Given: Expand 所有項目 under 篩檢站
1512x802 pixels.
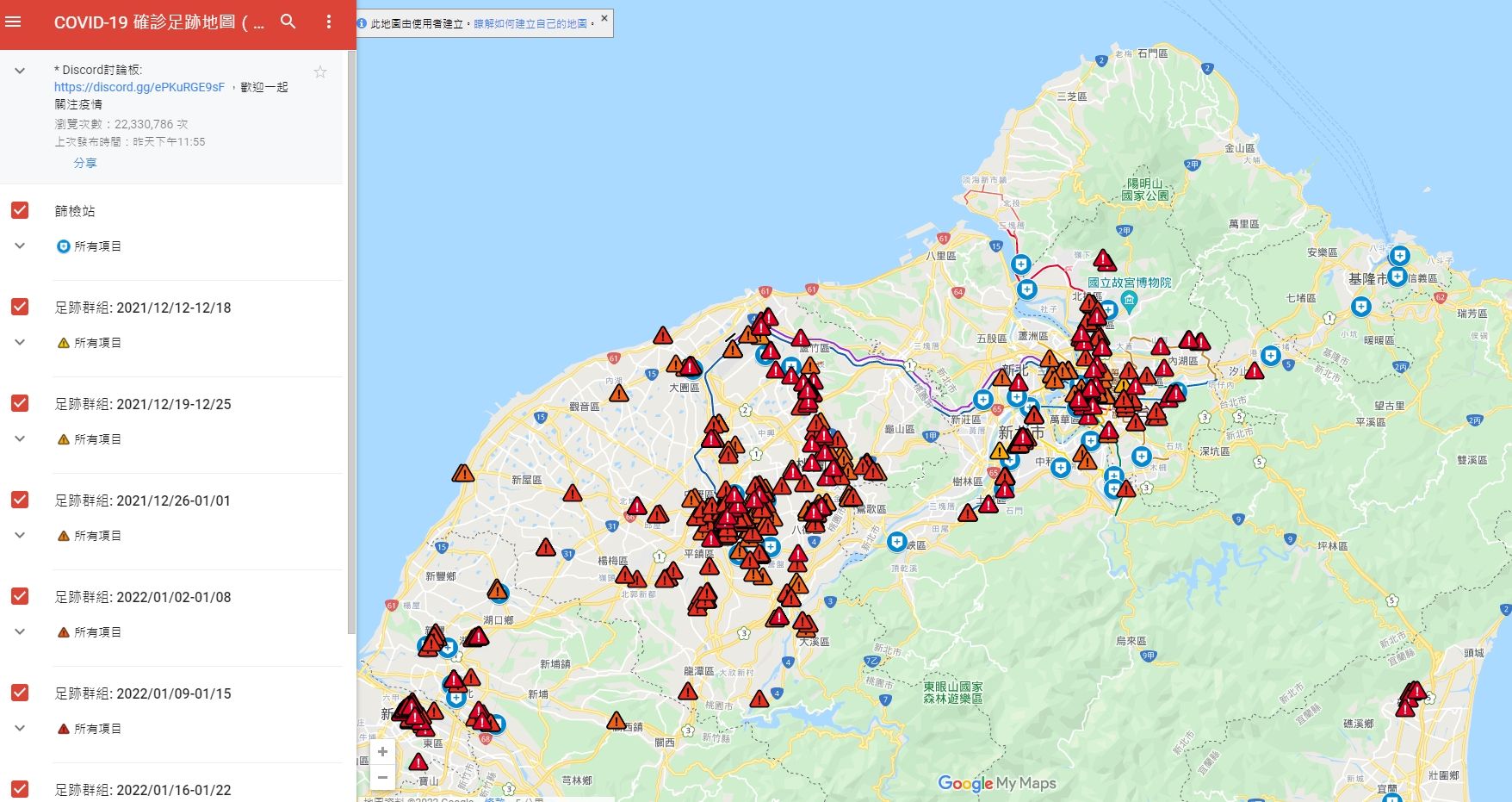Looking at the screenshot, I should [20, 246].
